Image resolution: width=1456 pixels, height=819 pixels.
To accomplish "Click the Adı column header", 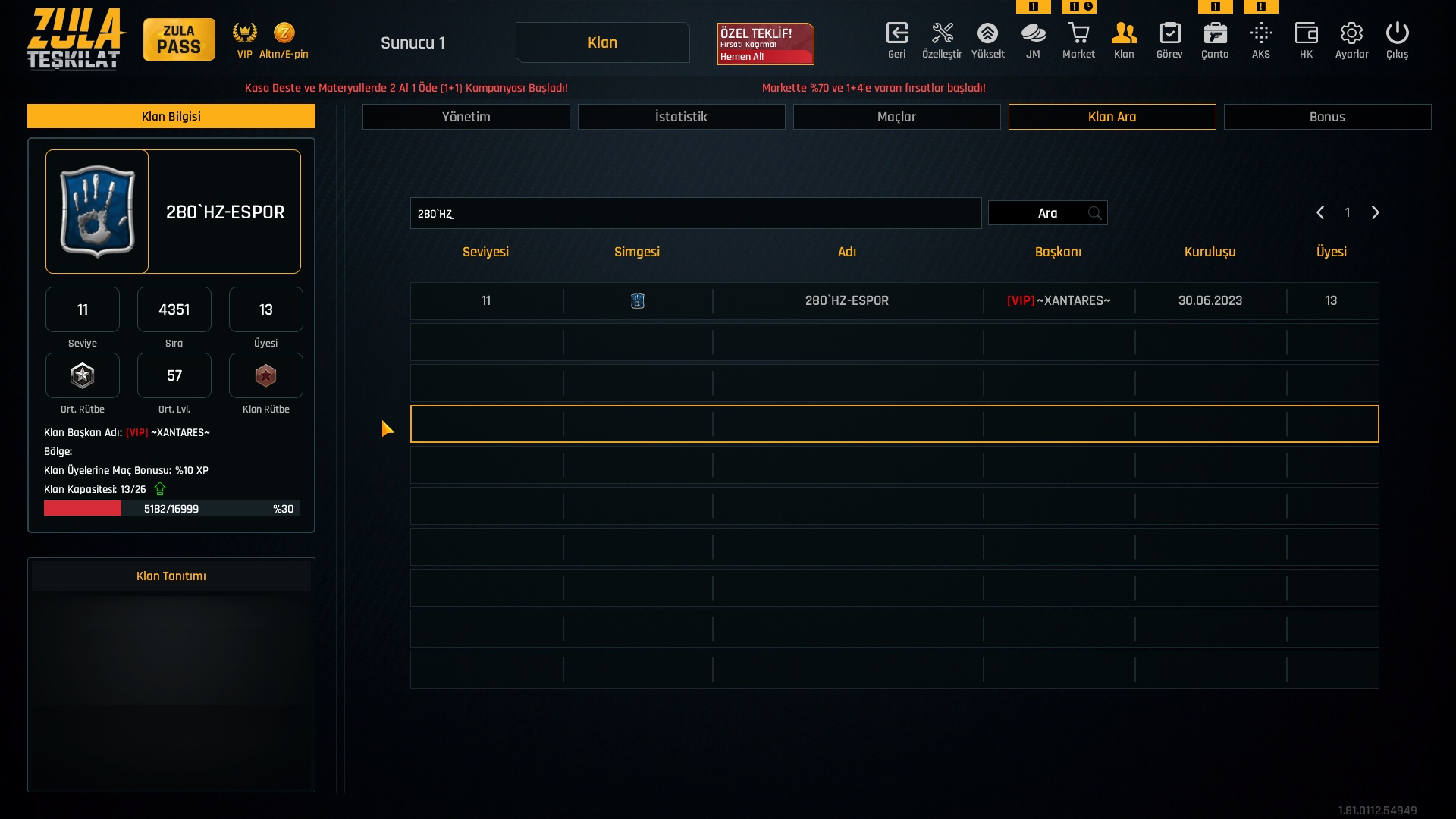I will 847,252.
